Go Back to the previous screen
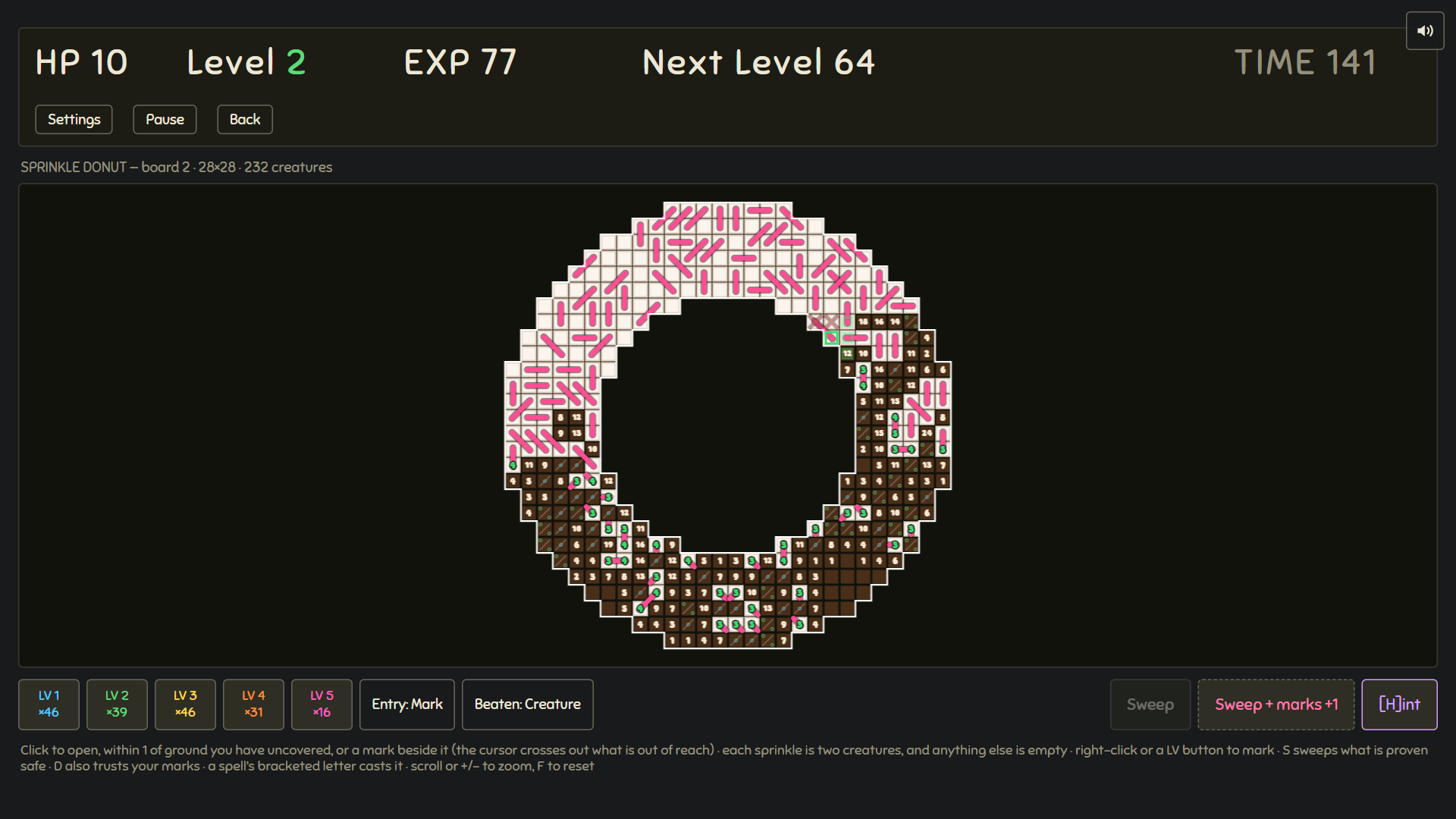The image size is (1456, 819). tap(245, 119)
